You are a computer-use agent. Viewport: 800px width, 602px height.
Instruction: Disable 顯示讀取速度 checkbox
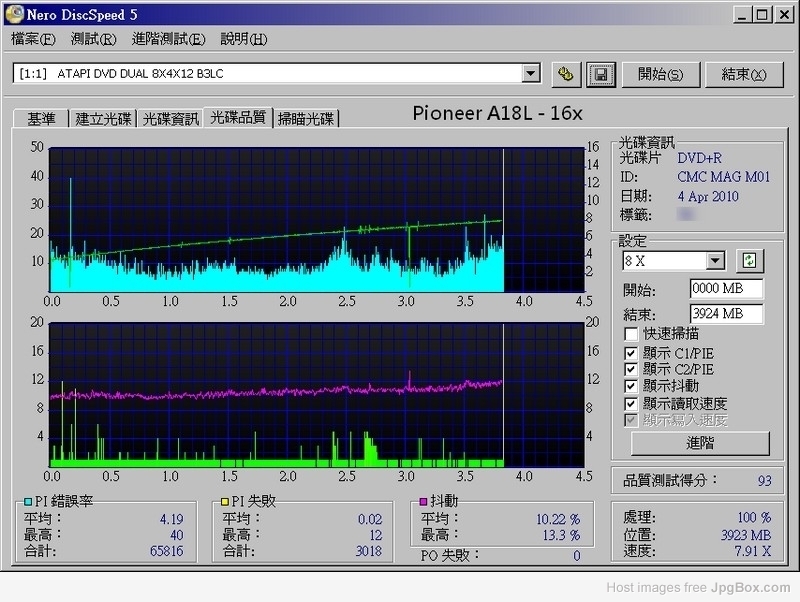[x=630, y=403]
